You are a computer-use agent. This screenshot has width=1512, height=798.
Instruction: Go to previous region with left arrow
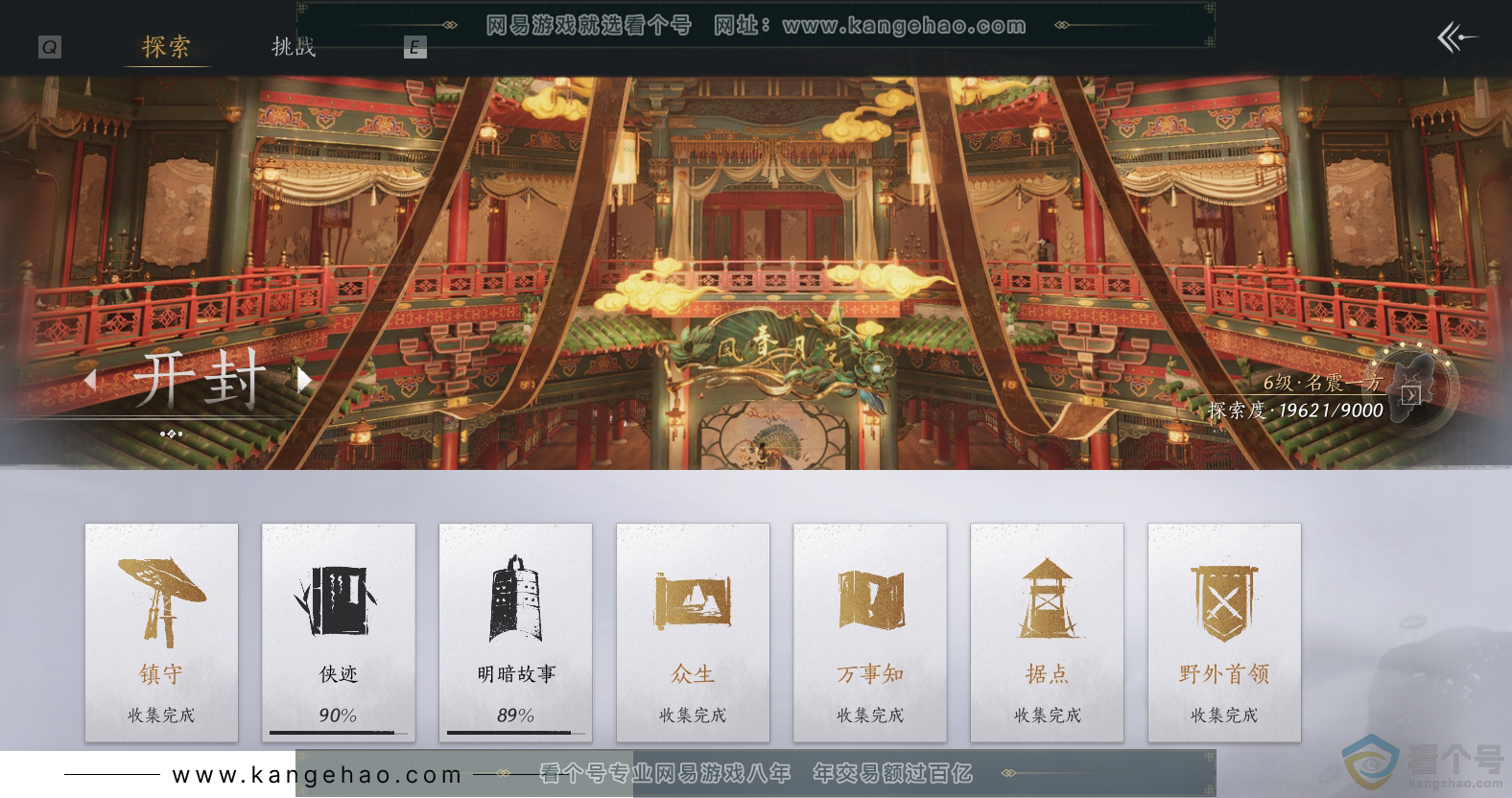[89, 380]
